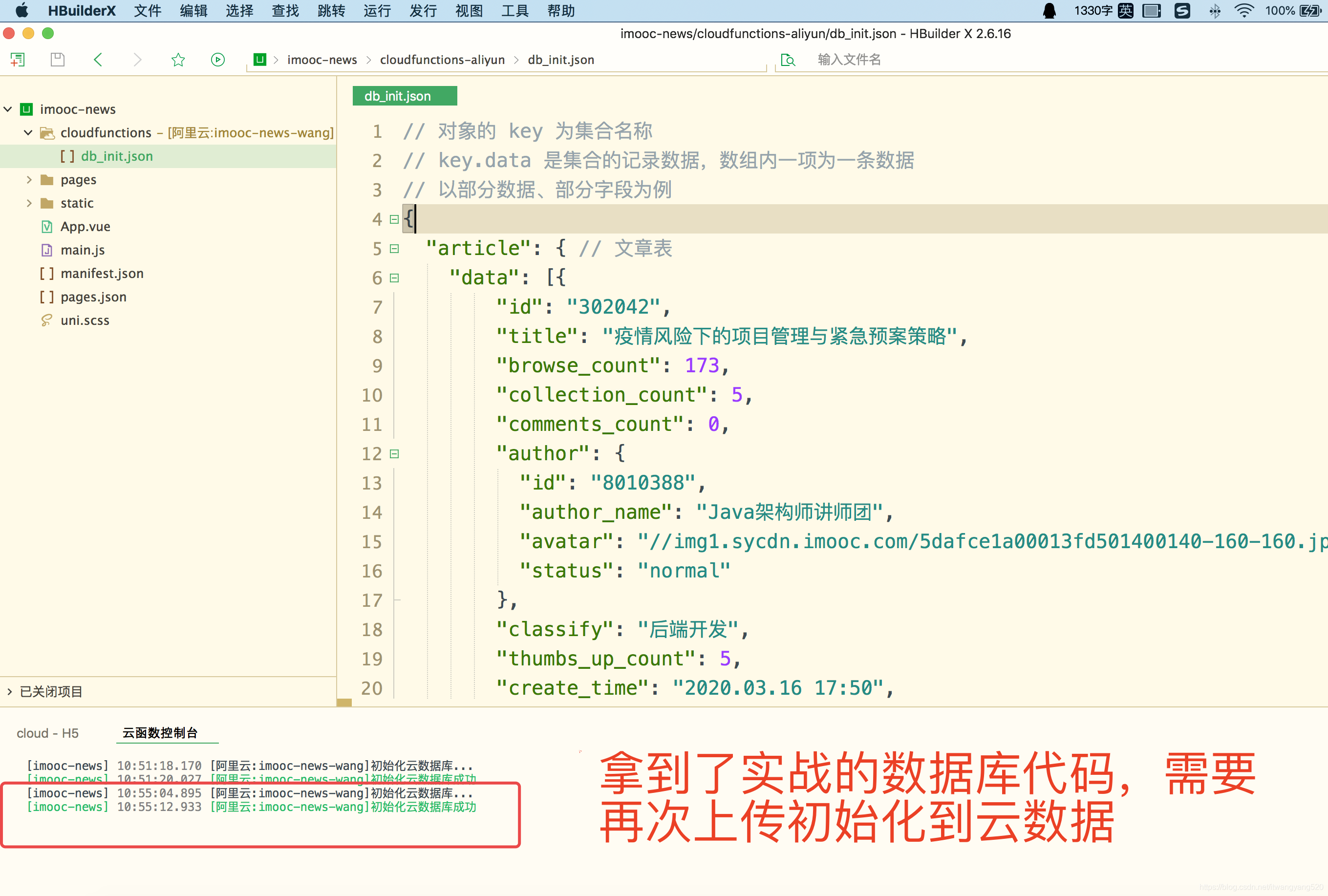Click db_init.json in the breadcrumb
Screen dimensions: 1328x896
tap(561, 60)
